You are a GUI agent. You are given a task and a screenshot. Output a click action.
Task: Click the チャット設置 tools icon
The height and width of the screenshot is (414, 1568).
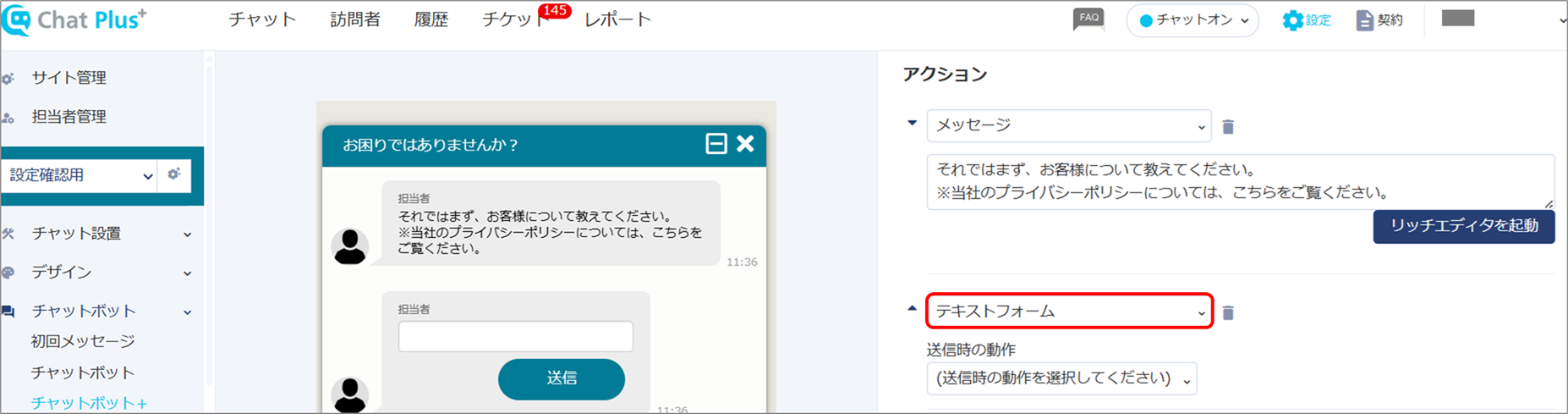pos(8,234)
